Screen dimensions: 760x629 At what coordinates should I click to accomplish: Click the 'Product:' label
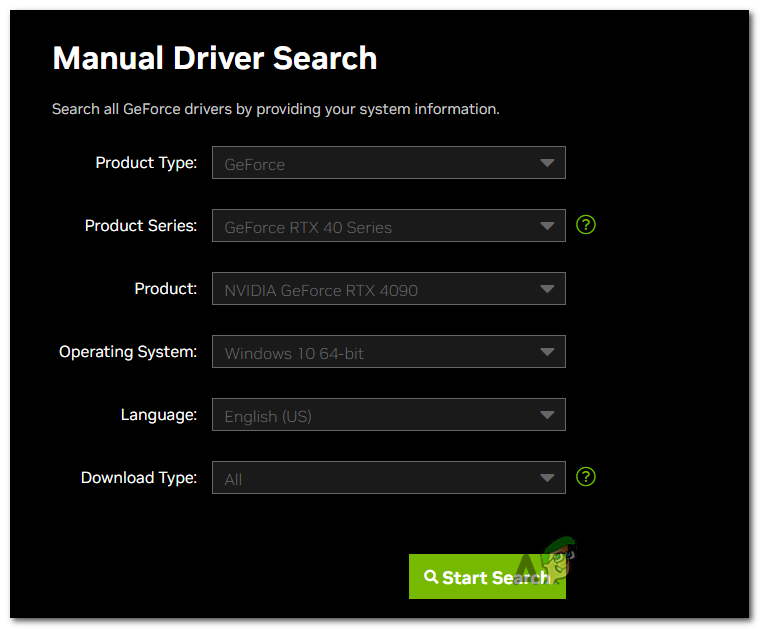[x=166, y=289]
